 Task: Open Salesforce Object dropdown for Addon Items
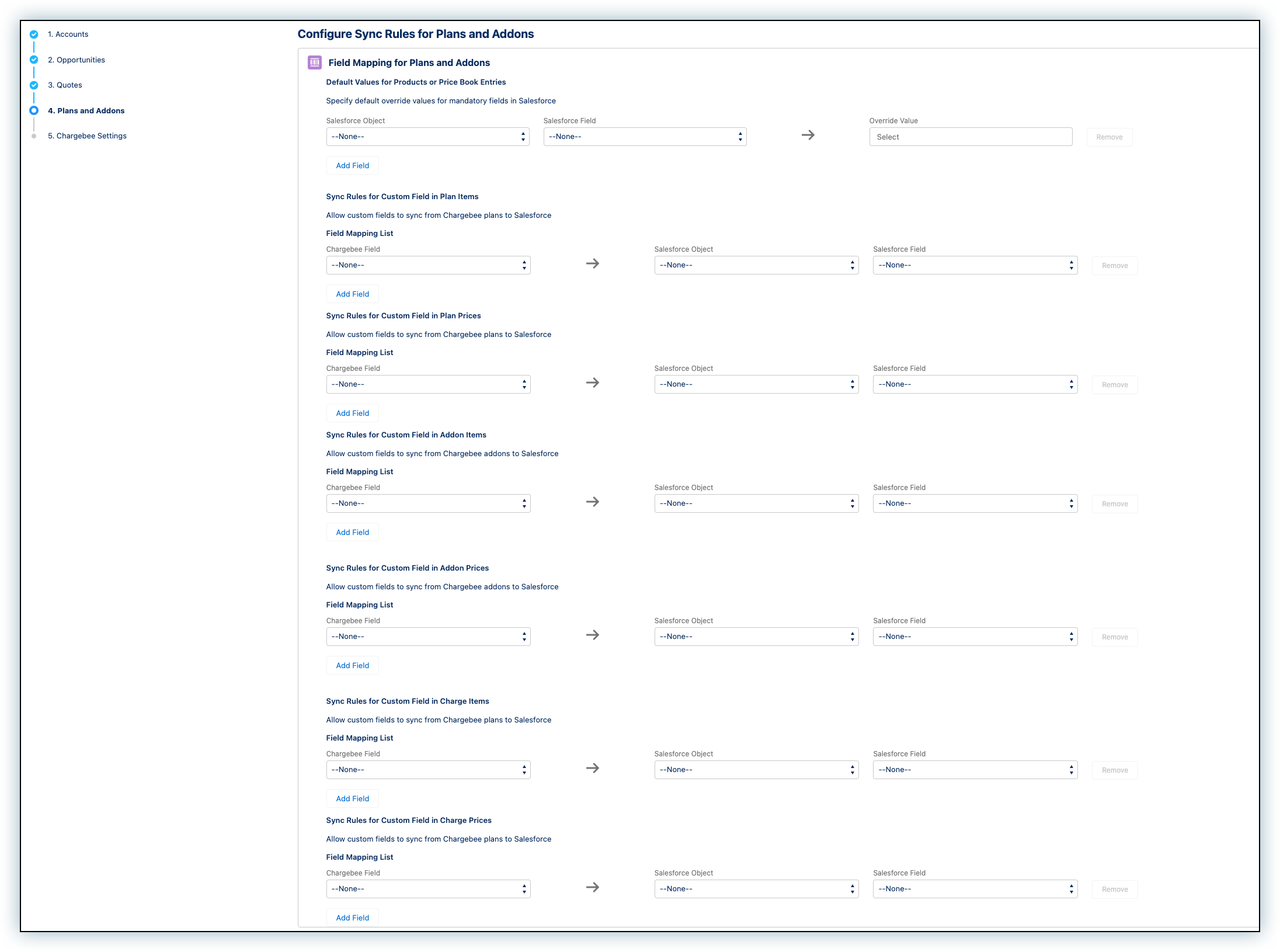point(756,503)
